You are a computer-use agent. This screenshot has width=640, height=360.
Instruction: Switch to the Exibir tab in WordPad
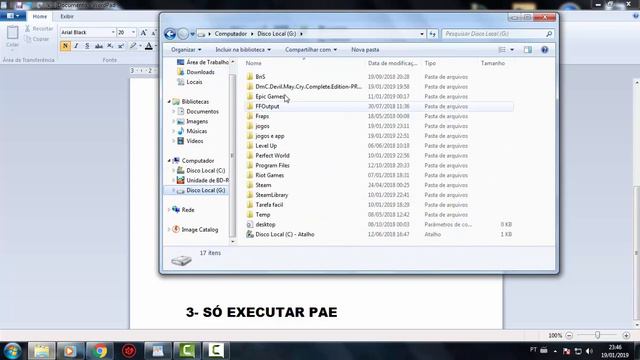[67, 16]
